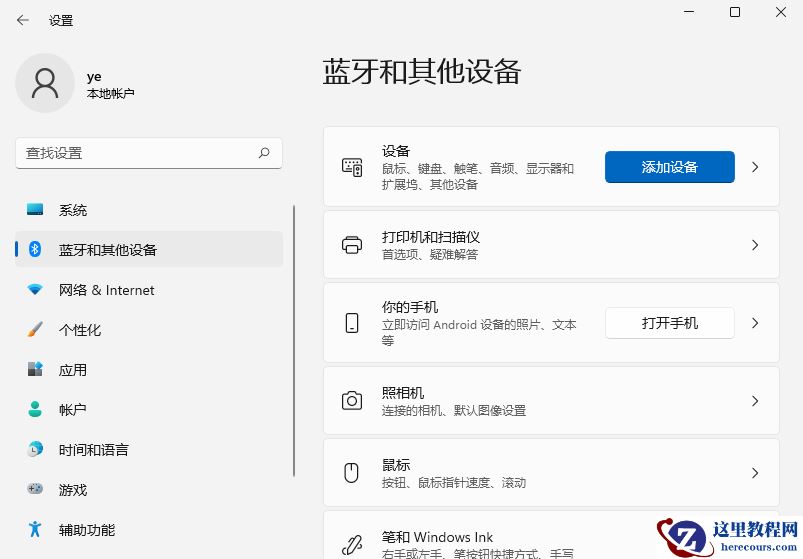803x559 pixels.
Task: Open the 游戏 settings category
Action: point(149,489)
